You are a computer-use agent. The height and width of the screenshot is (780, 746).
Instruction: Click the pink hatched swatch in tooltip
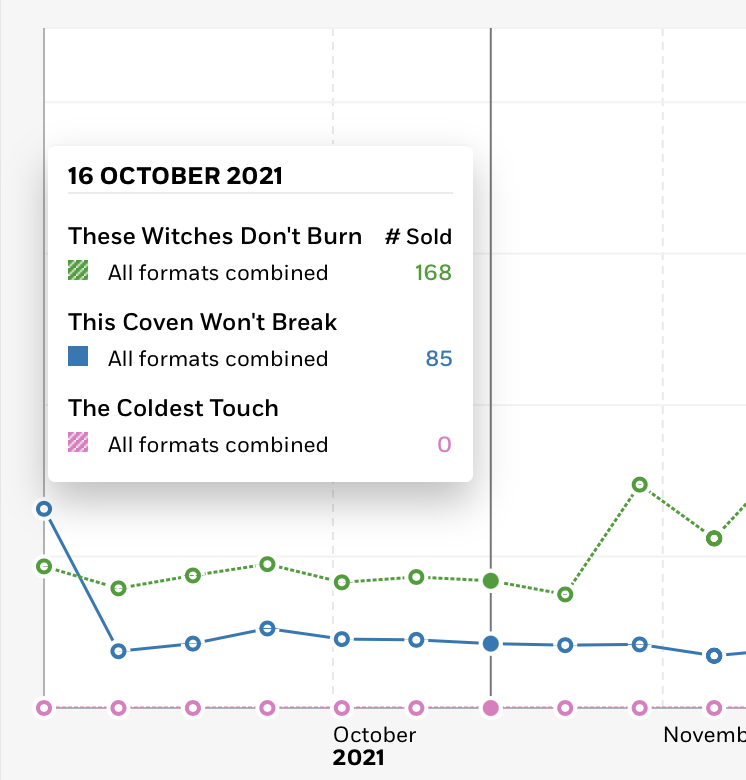[78, 442]
